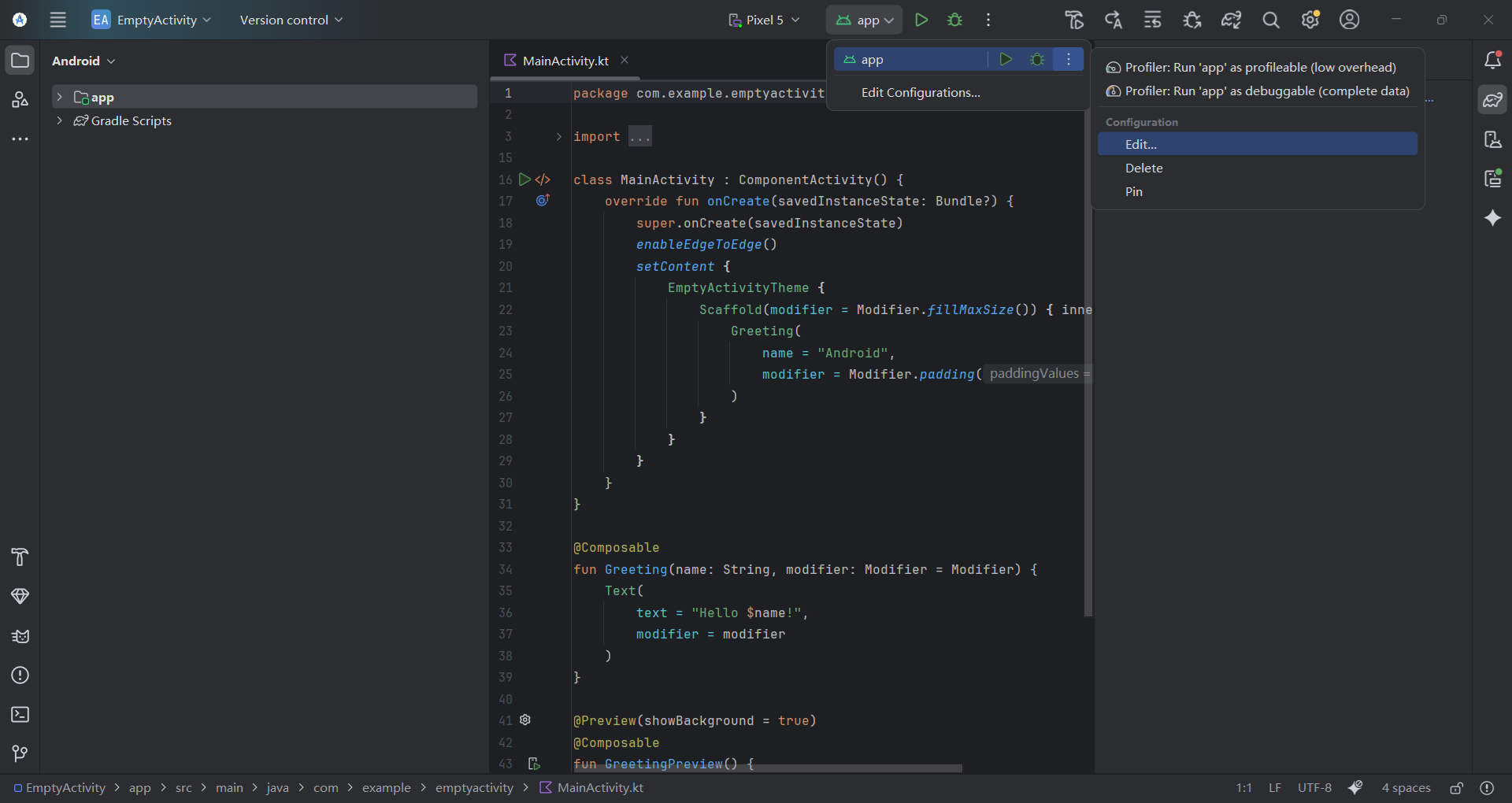Open the Gemini assistant star icon
The height and width of the screenshot is (803, 1512).
tap(1493, 218)
